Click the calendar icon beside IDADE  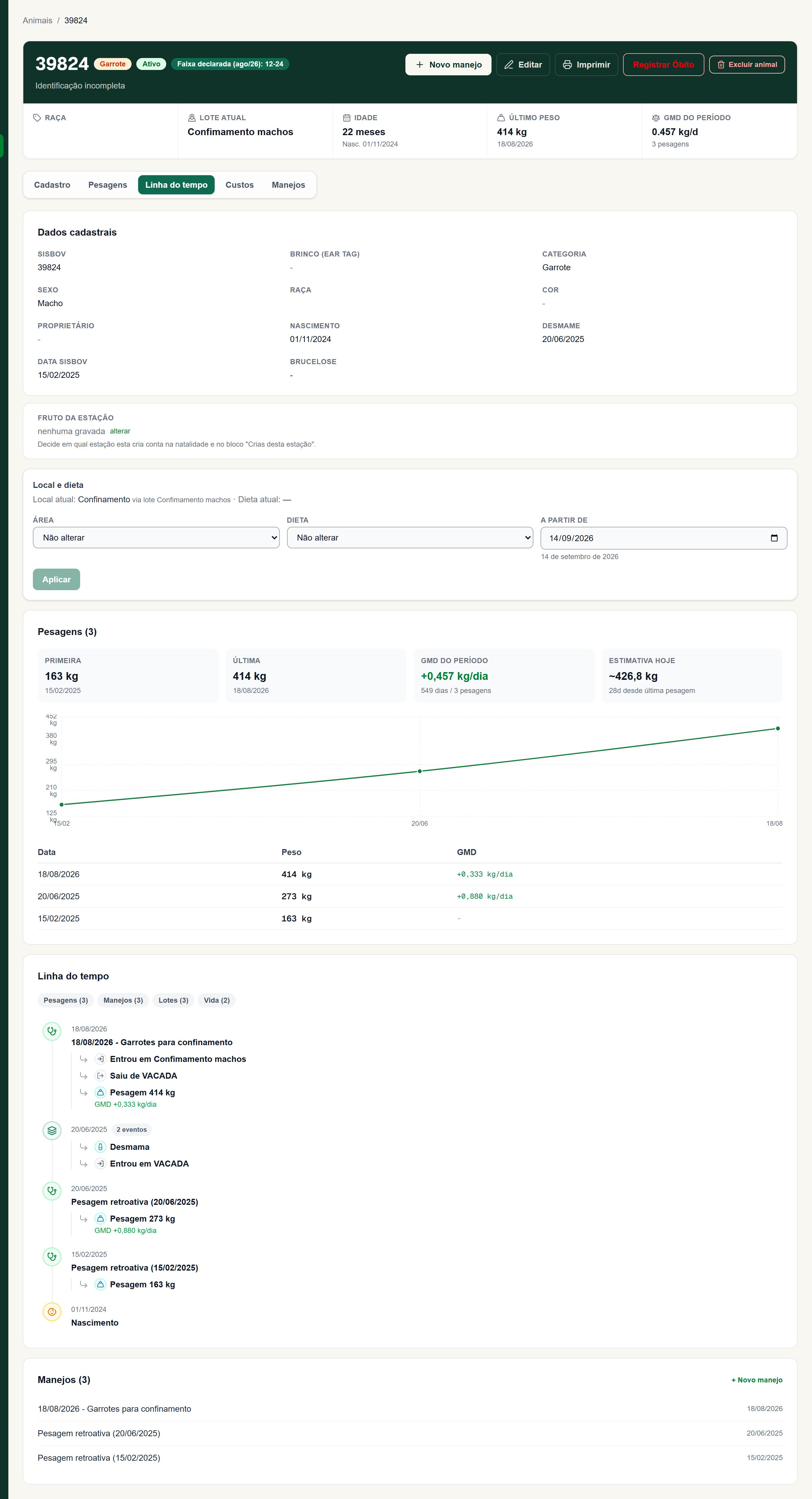[x=346, y=117]
